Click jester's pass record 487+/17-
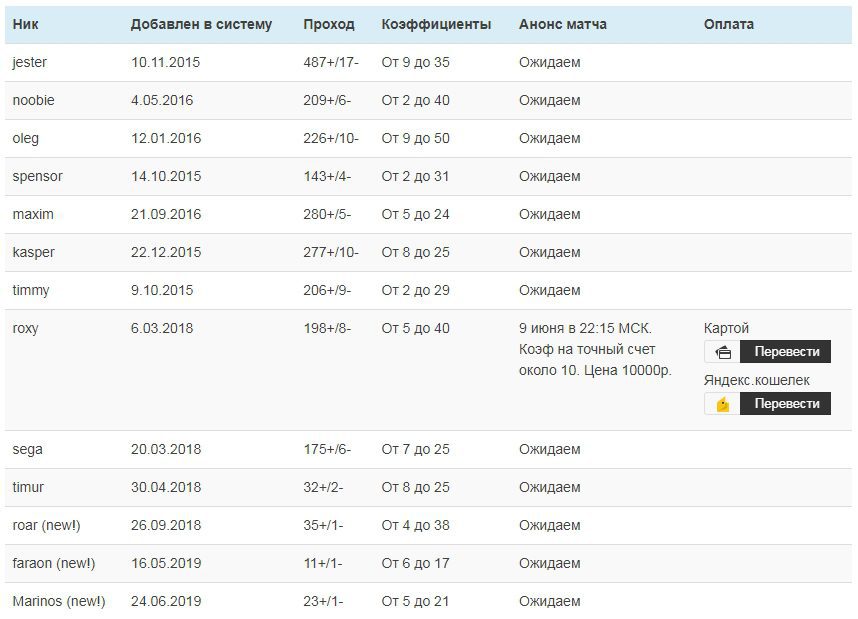The width and height of the screenshot is (858, 619). (331, 62)
